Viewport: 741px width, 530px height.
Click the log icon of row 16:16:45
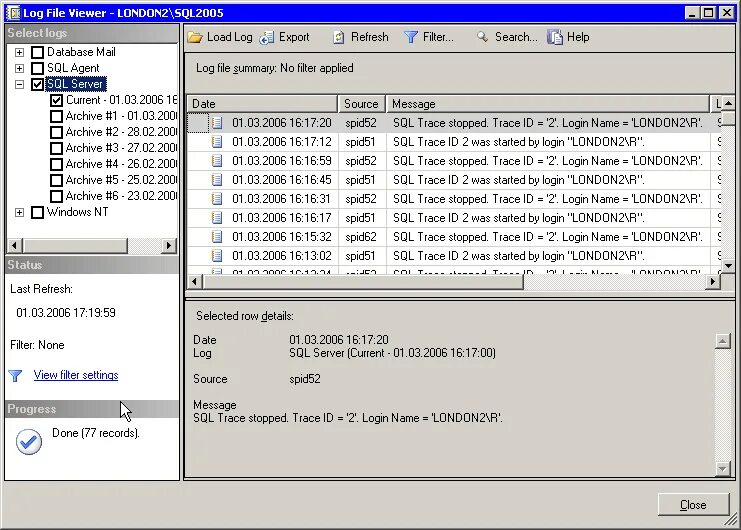click(217, 180)
